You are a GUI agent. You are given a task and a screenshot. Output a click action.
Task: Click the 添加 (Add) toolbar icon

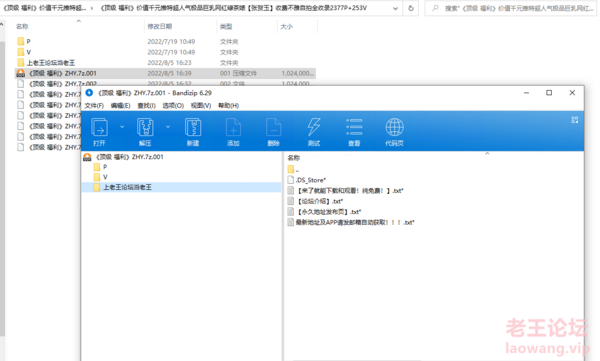click(233, 127)
